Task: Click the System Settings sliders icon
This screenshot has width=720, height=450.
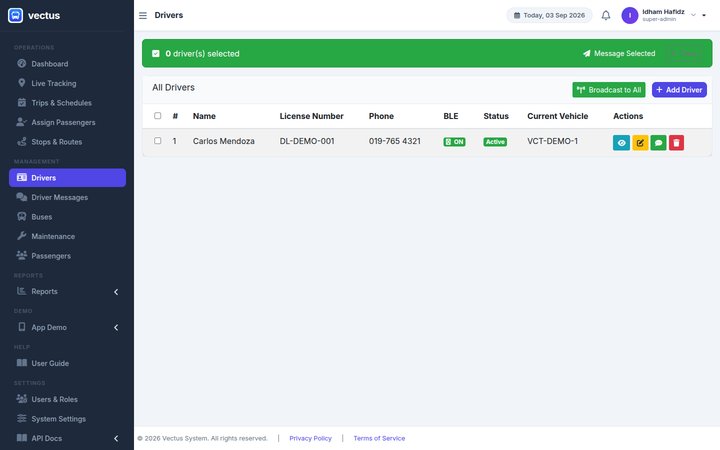Action: click(22, 418)
